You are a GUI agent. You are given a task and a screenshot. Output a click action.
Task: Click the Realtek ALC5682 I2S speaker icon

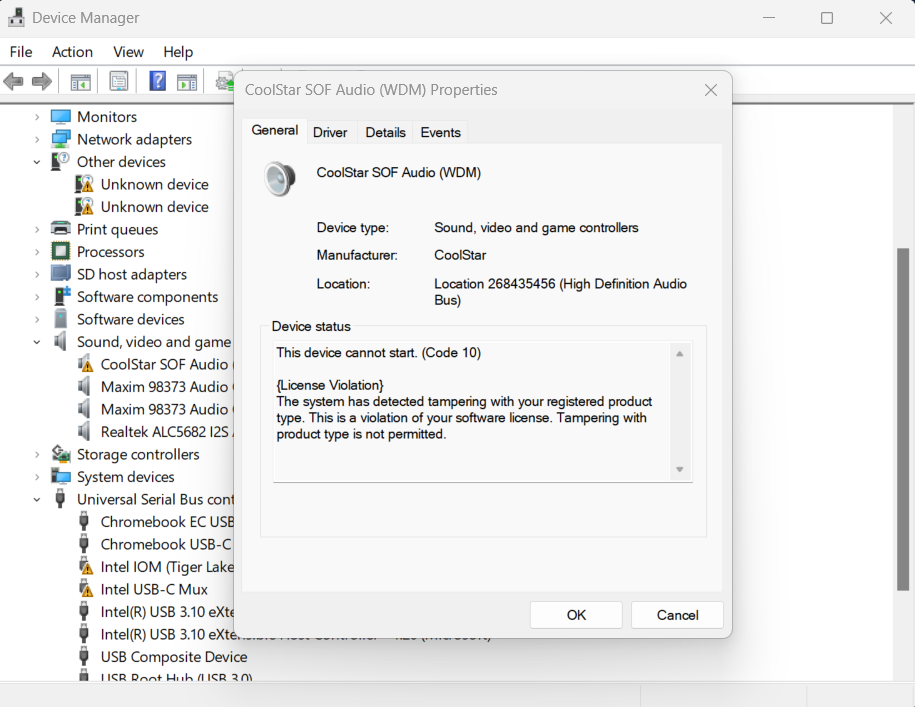[84, 432]
